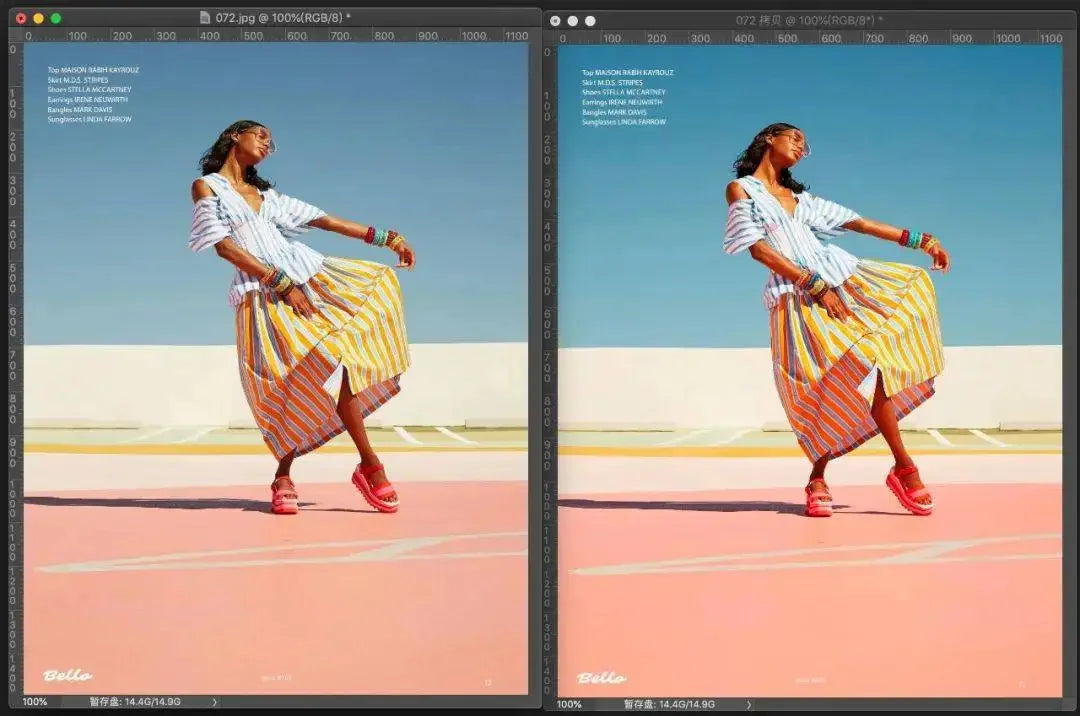
Task: Click the 100% zoom field in 072.jpg window
Action: tap(35, 702)
